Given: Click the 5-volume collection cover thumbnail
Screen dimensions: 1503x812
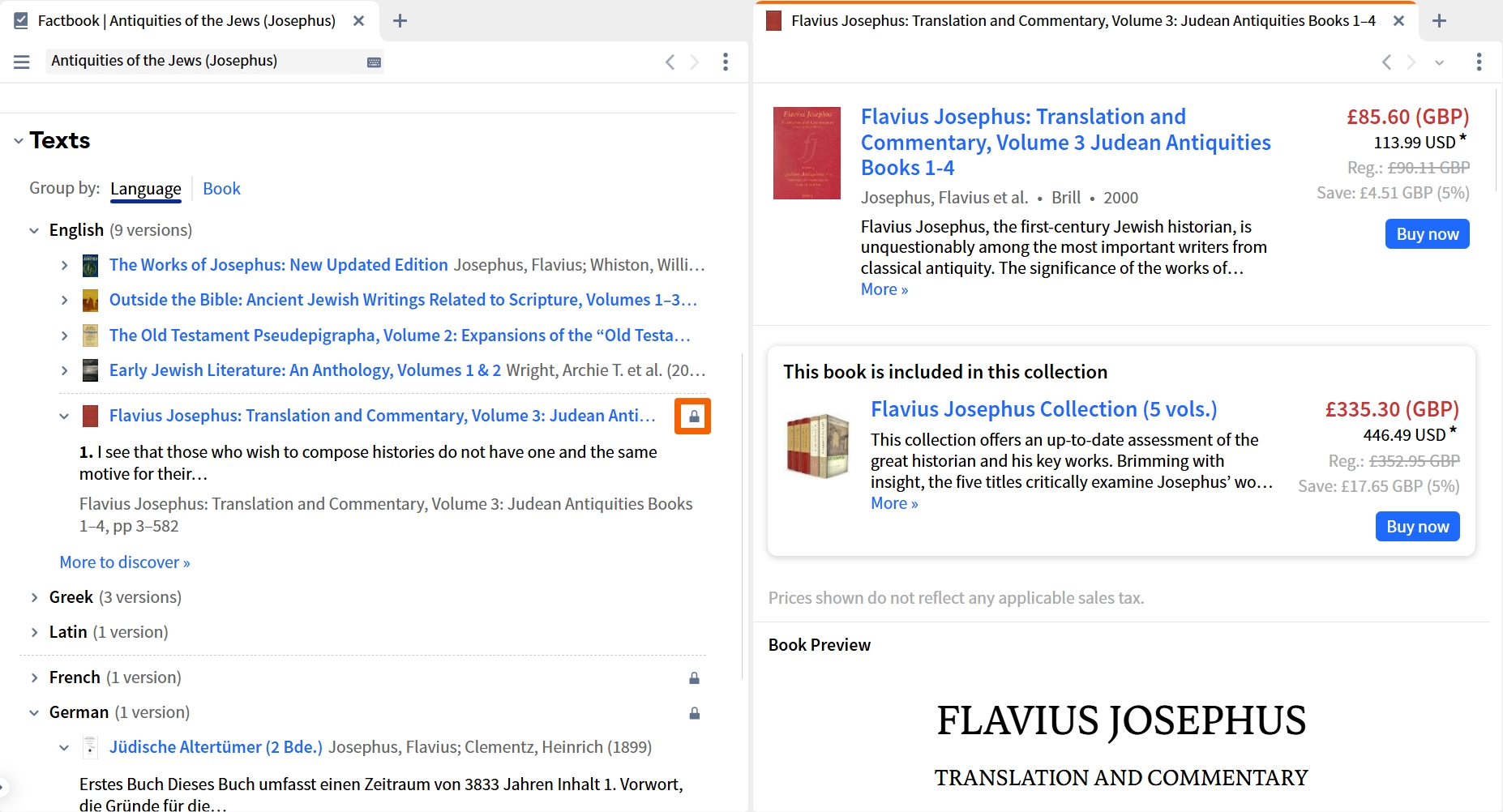Looking at the screenshot, I should pyautogui.click(x=817, y=446).
